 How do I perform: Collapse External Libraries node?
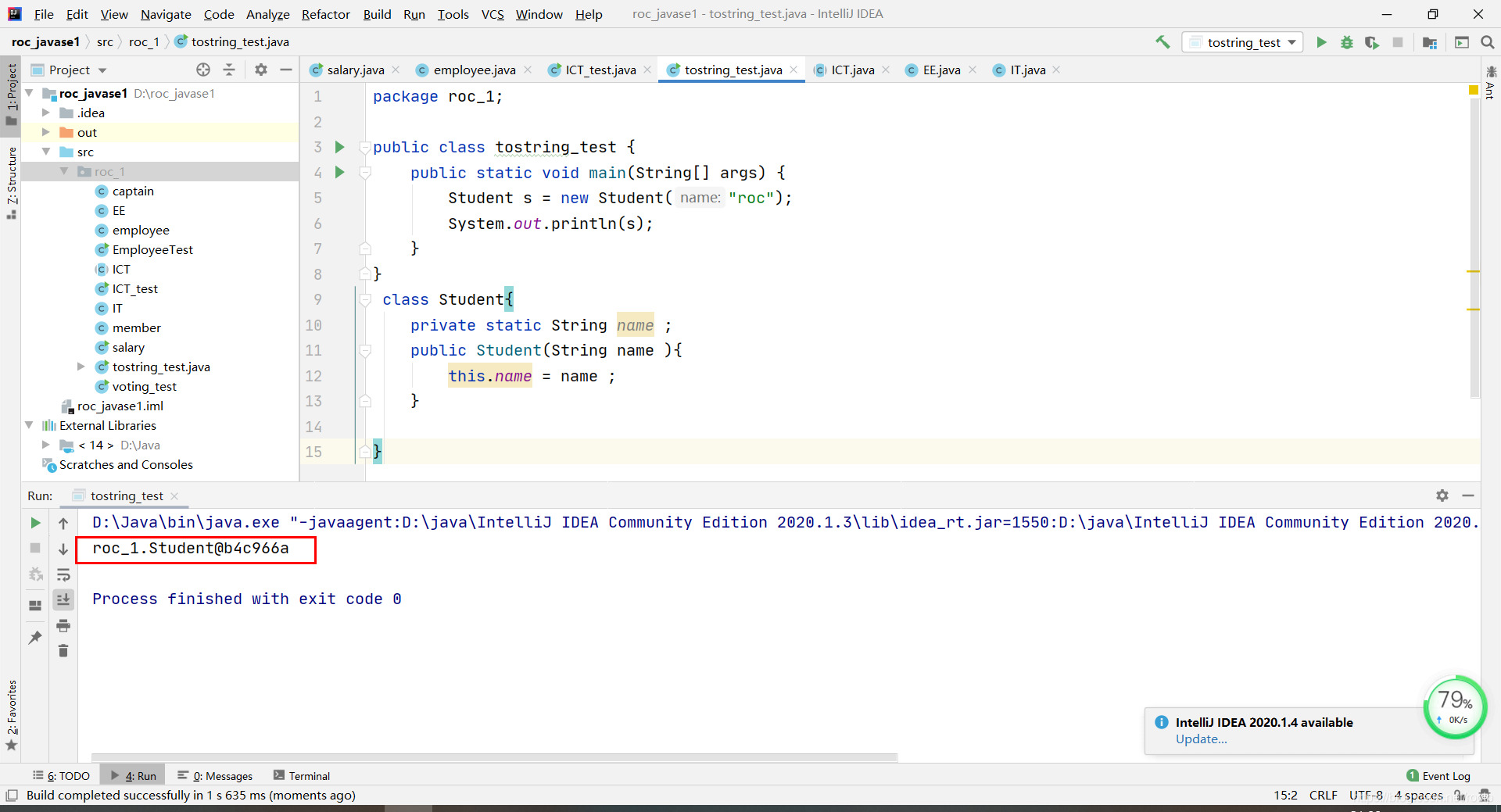click(x=29, y=425)
